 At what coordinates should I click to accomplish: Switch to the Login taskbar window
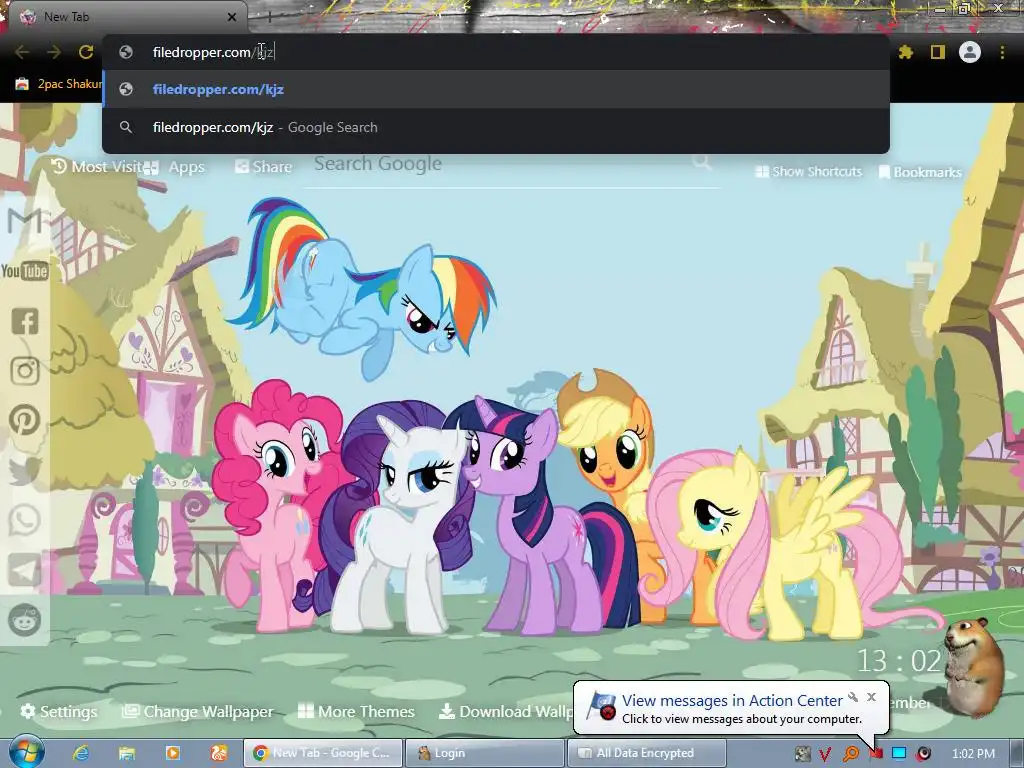(x=484, y=753)
